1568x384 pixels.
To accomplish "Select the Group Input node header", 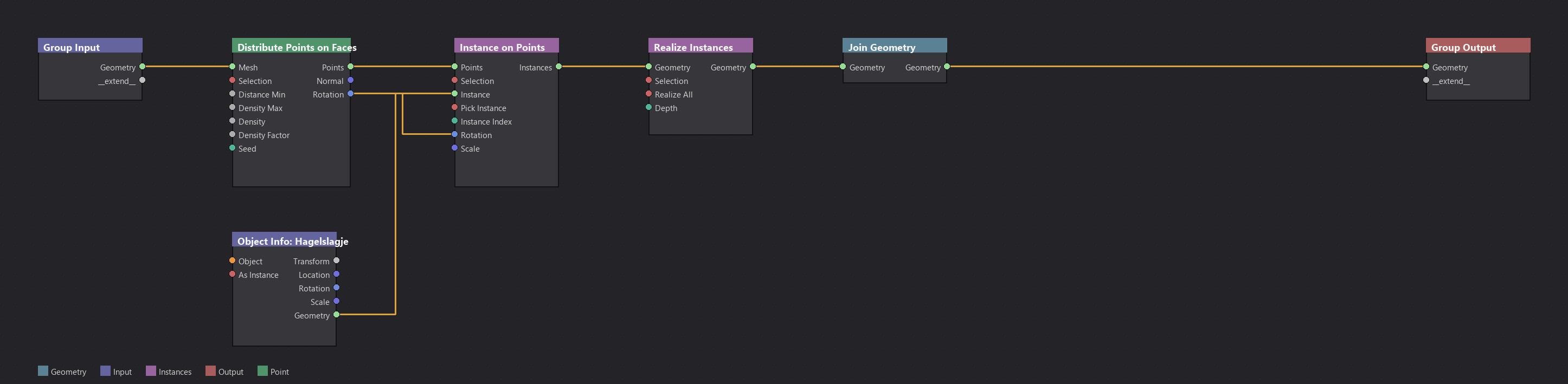I will [x=90, y=46].
